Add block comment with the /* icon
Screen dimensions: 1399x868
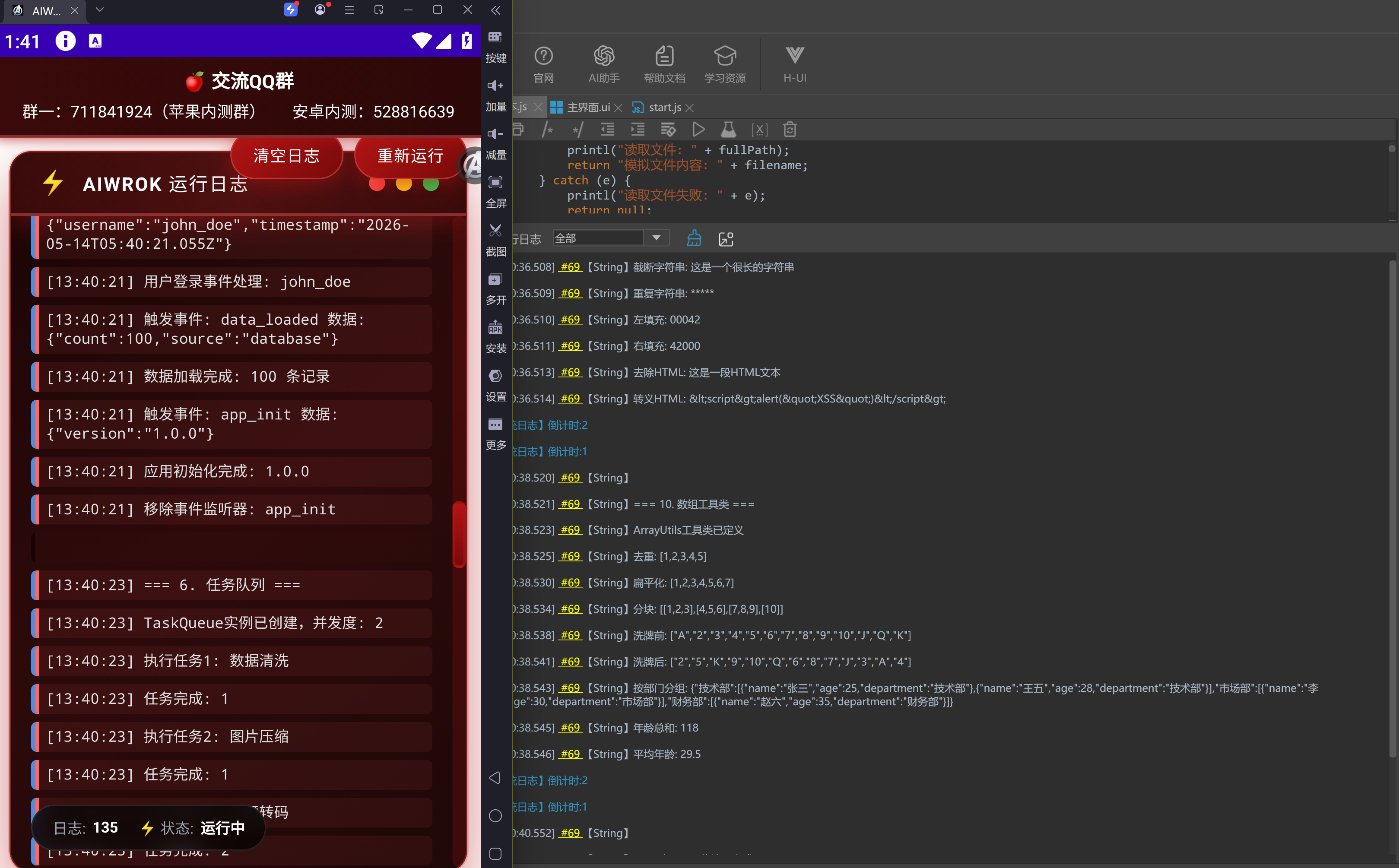tap(547, 130)
